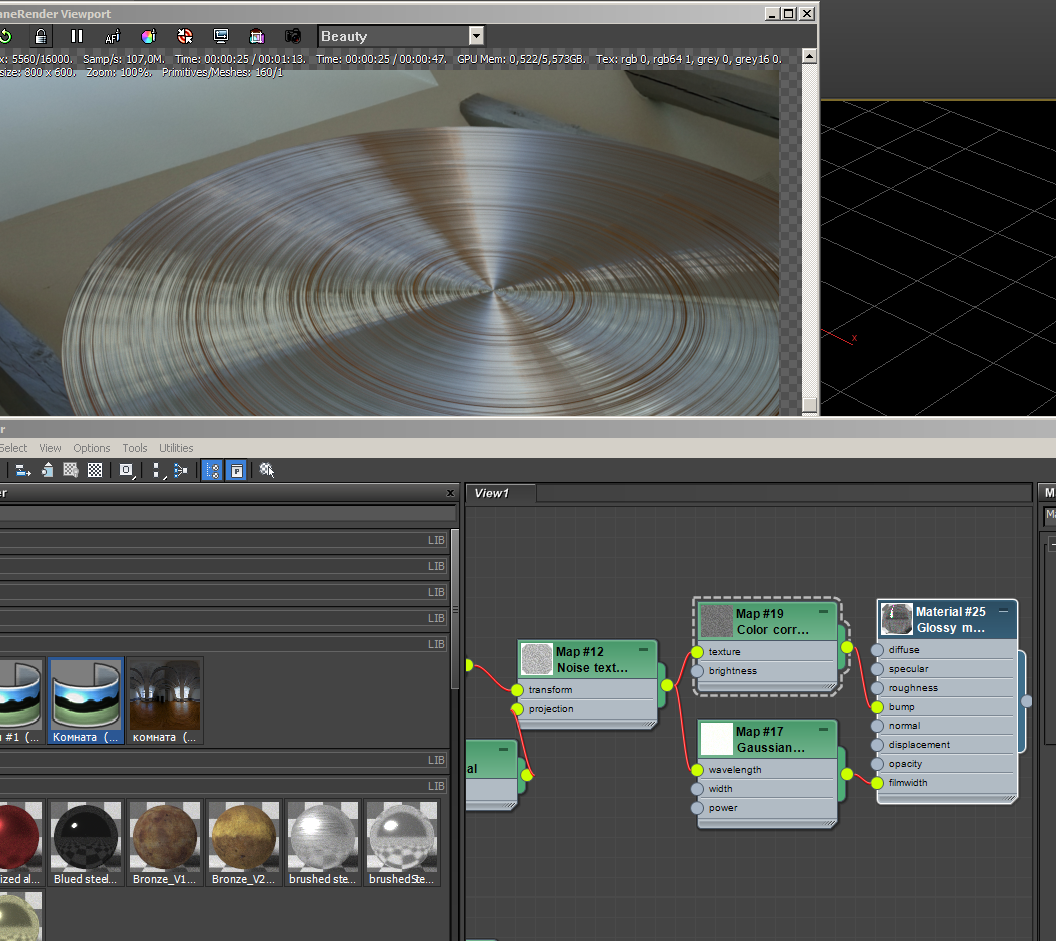
Task: Toggle the parameter editor button
Action: (236, 470)
